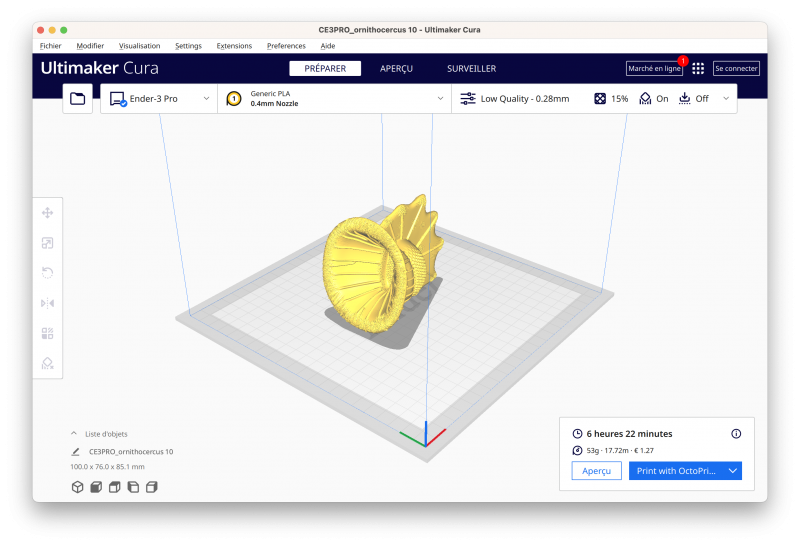This screenshot has height=545, width=800.
Task: Open the Print with OctoPrint dropdown arrow
Action: click(x=733, y=470)
